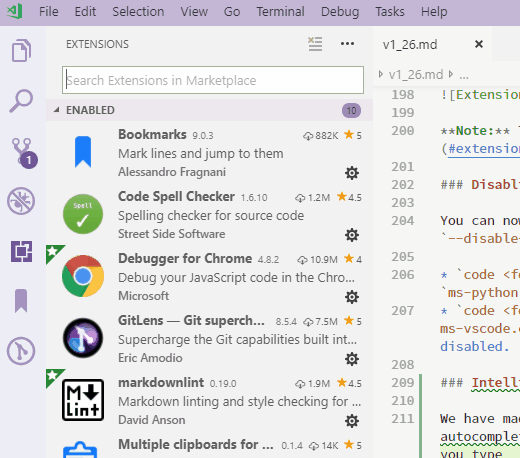
Task: Open the Edit menu
Action: (x=85, y=12)
